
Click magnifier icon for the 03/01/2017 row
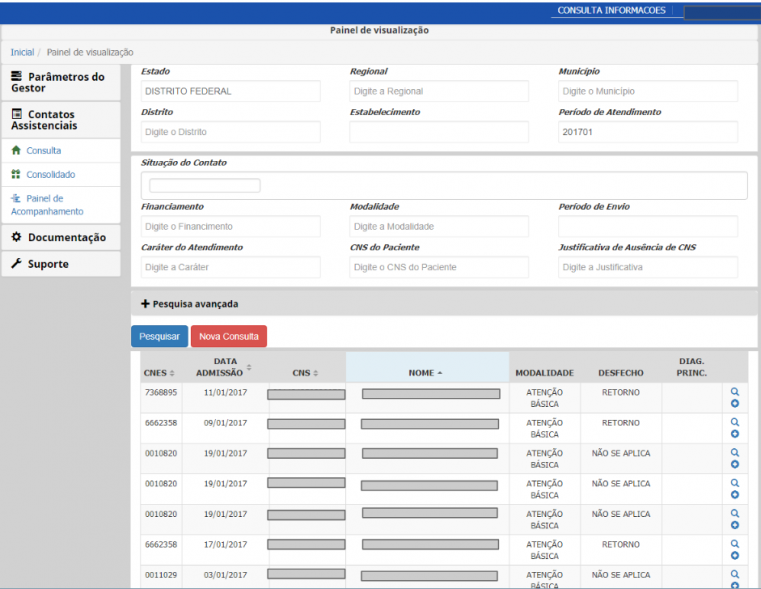coord(735,574)
